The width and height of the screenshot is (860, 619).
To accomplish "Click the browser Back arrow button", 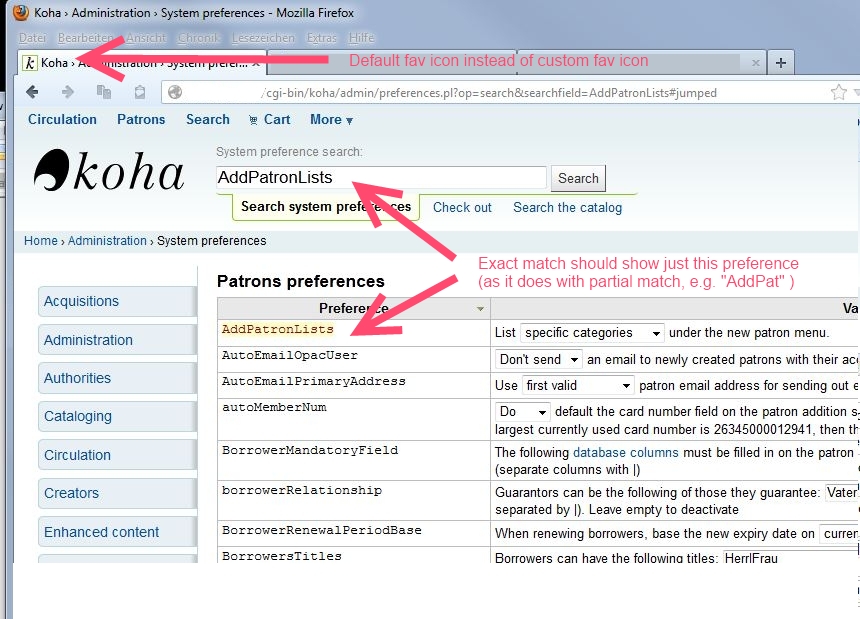I will [x=33, y=92].
